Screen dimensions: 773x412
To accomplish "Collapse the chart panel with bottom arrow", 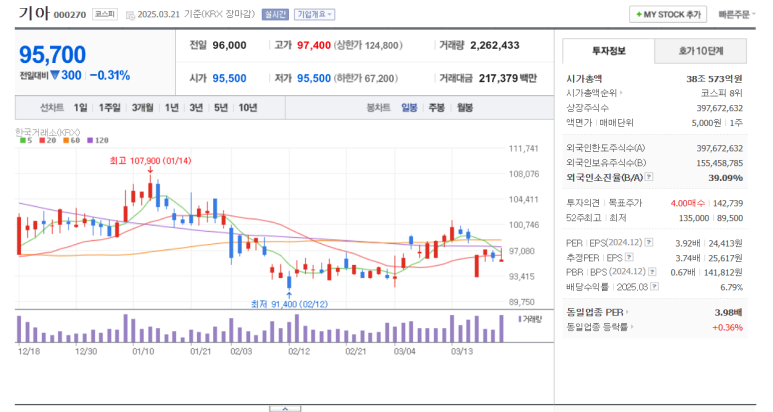I will coord(285,409).
